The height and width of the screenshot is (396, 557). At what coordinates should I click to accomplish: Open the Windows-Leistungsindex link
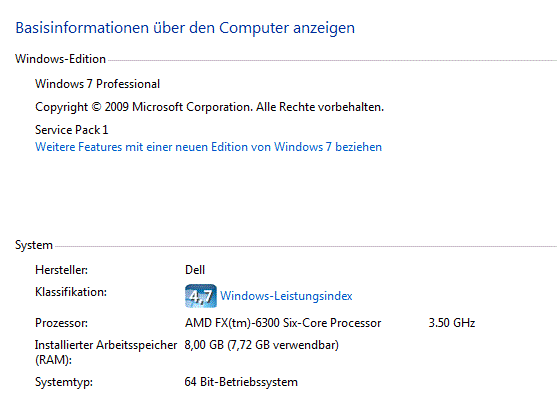click(286, 296)
